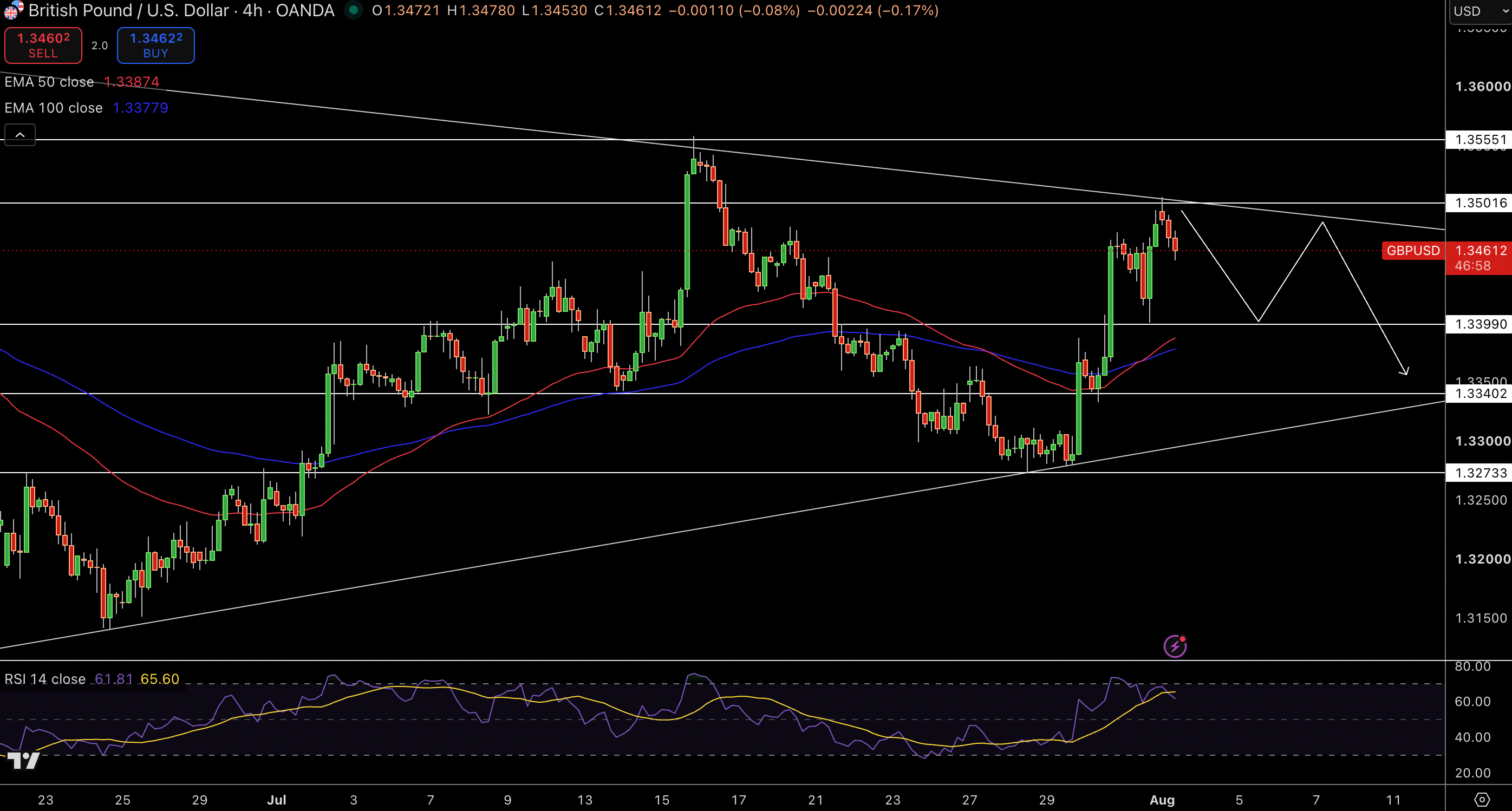Click the spread value 2.0

click(x=100, y=46)
